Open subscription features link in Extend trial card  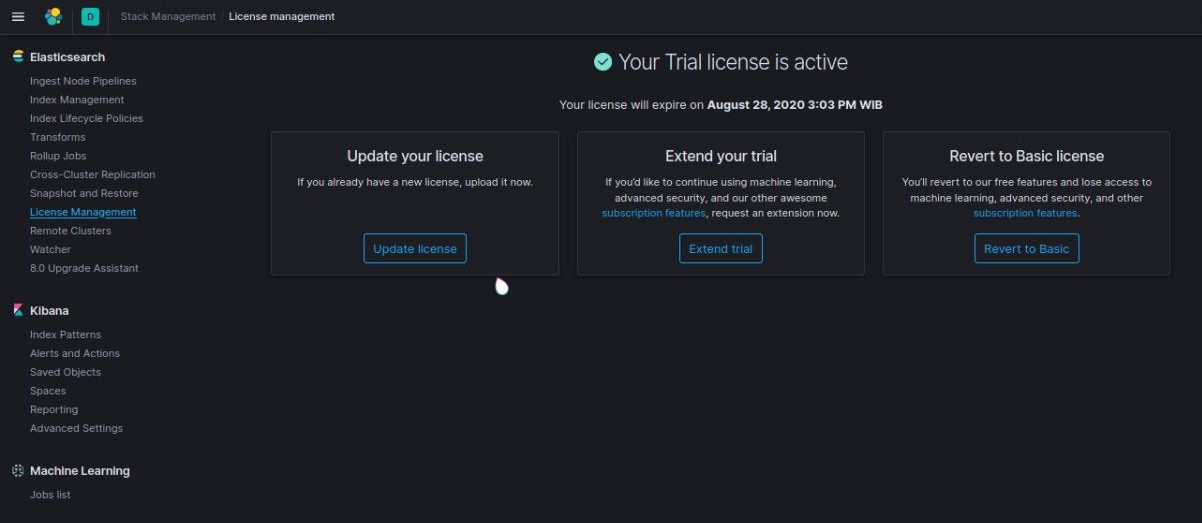pos(653,213)
